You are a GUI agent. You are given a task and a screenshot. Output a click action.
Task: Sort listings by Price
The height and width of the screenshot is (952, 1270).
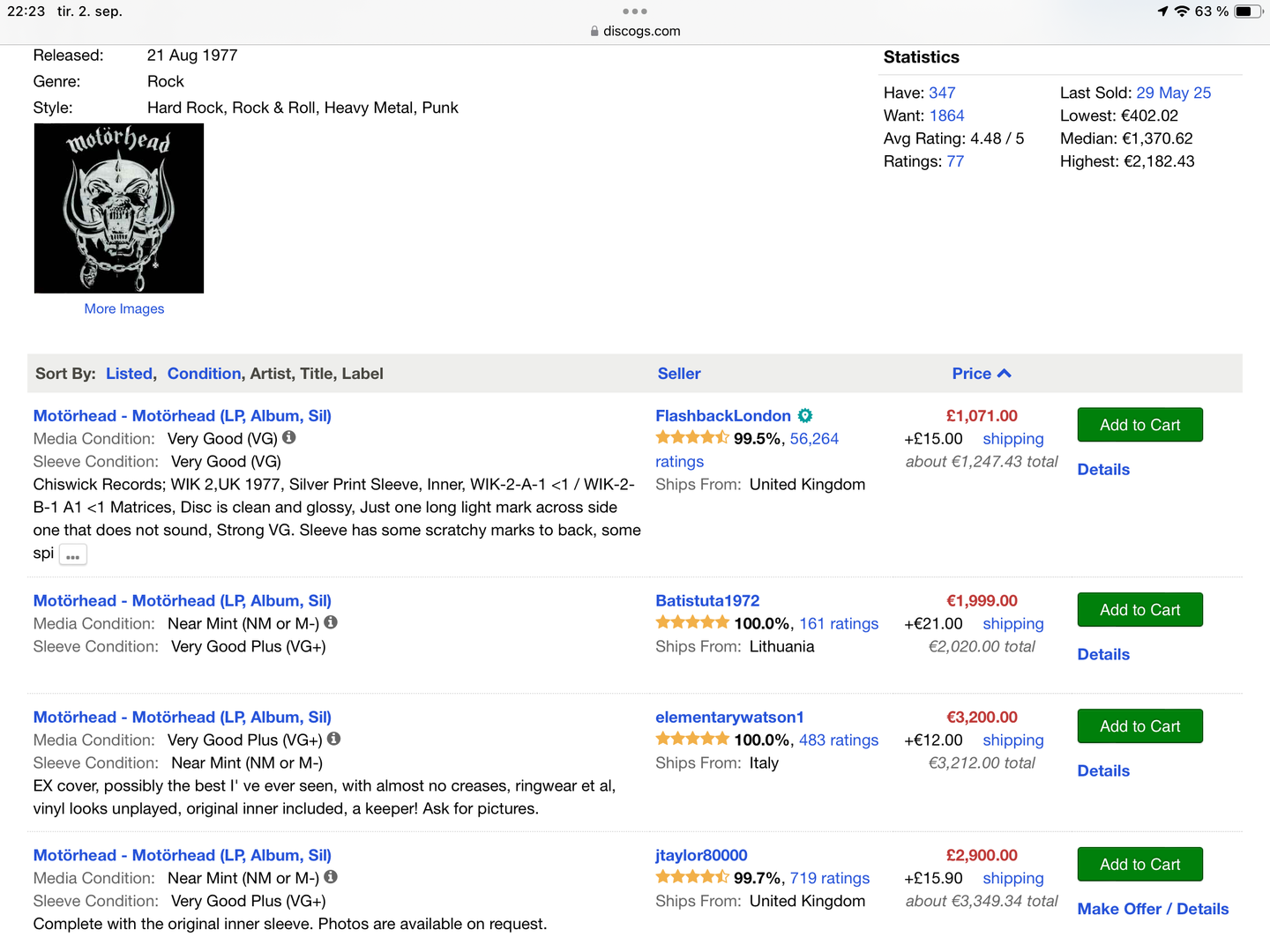click(x=972, y=374)
